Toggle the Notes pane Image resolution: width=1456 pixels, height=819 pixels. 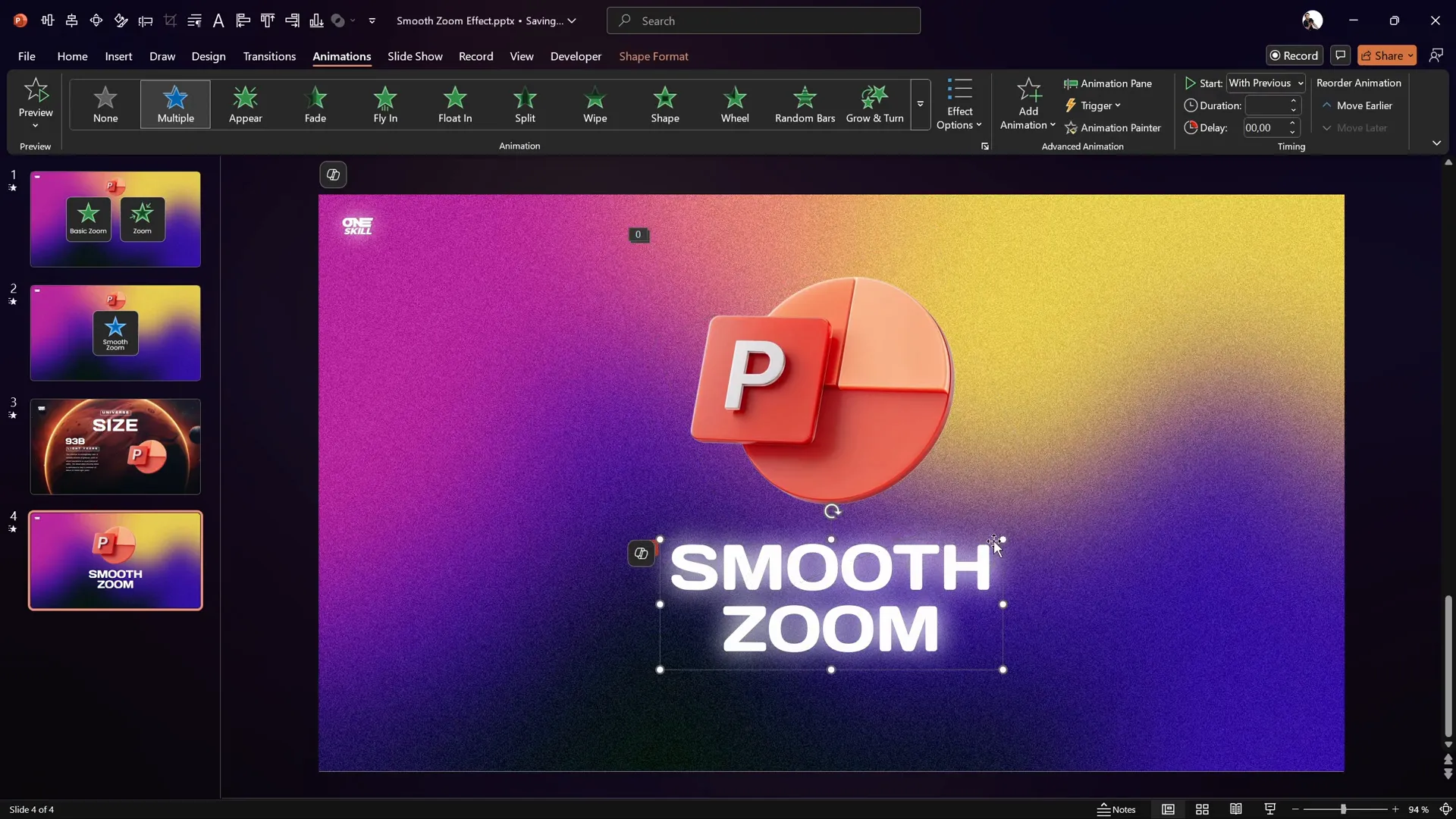1116,809
